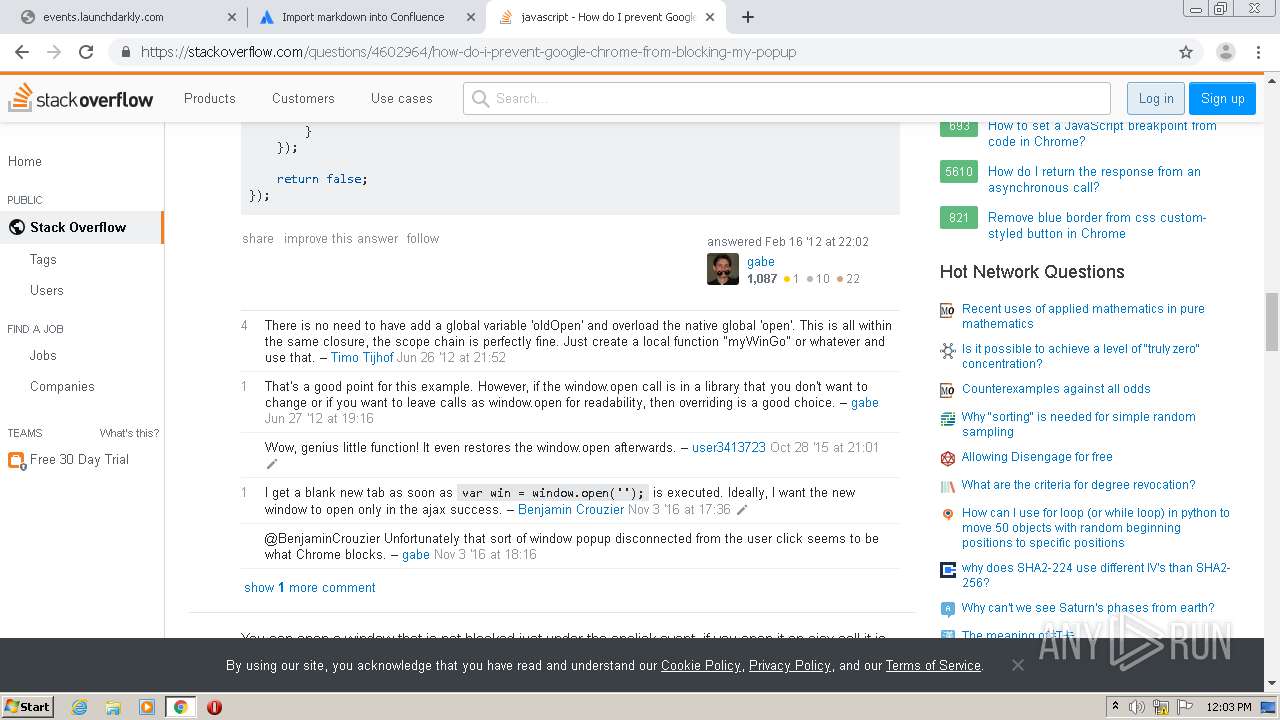Click the share link under answer
This screenshot has height=720, width=1280.
[x=258, y=238]
